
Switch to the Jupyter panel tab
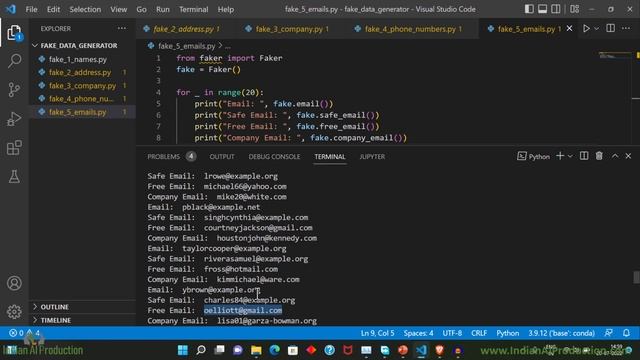tap(372, 156)
